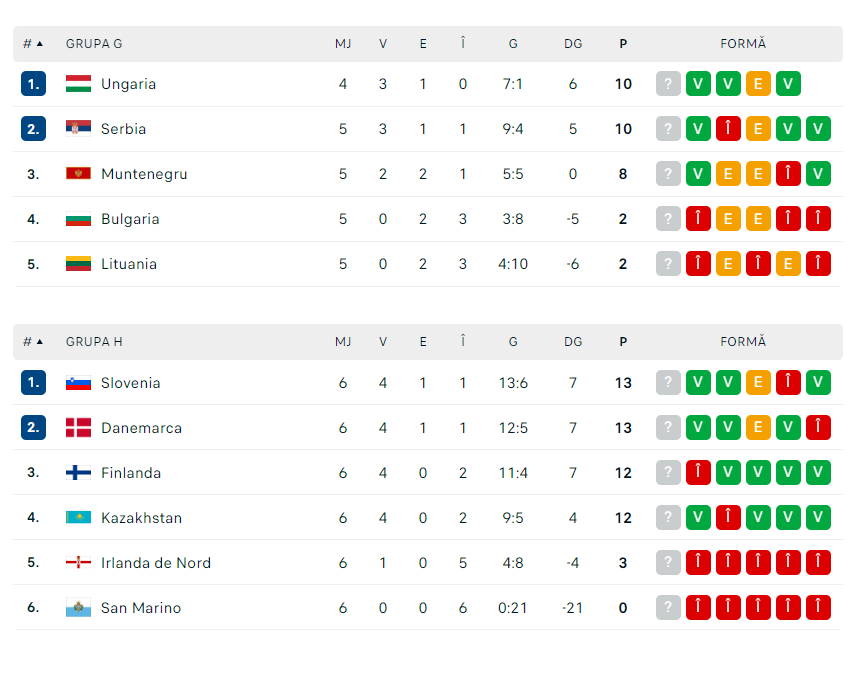Screen dimensions: 856x676
Task: Click Serbia's red Î loss form badge
Action: 728,129
